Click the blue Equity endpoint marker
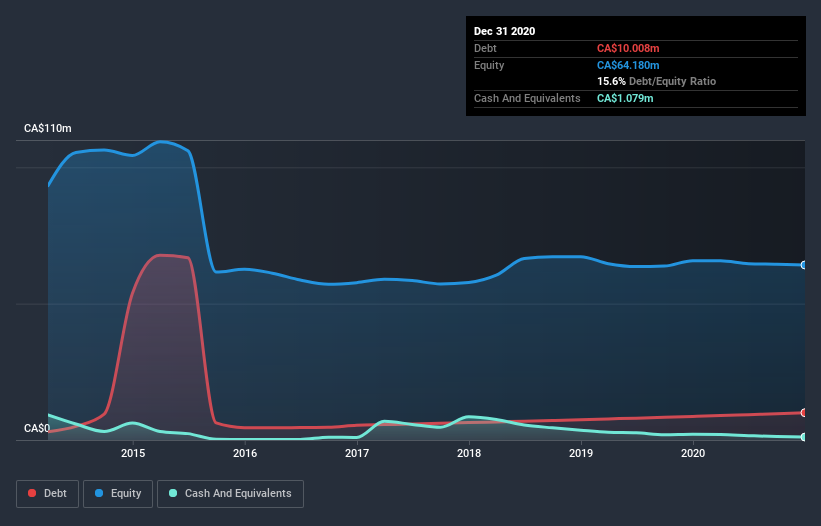 click(804, 265)
